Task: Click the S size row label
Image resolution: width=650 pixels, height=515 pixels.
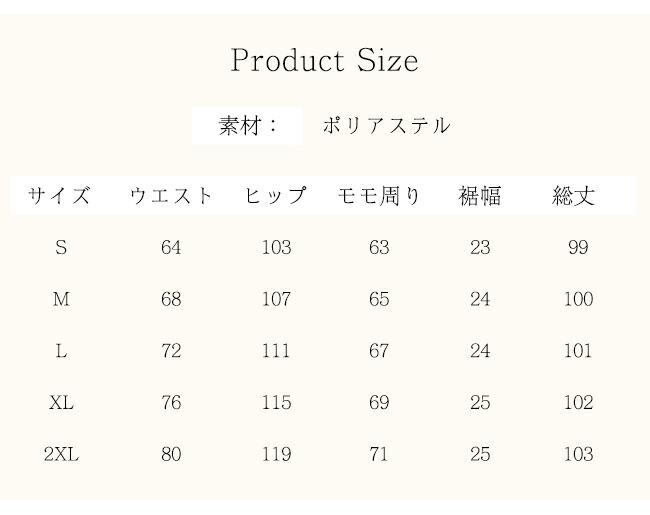Action: (61, 248)
